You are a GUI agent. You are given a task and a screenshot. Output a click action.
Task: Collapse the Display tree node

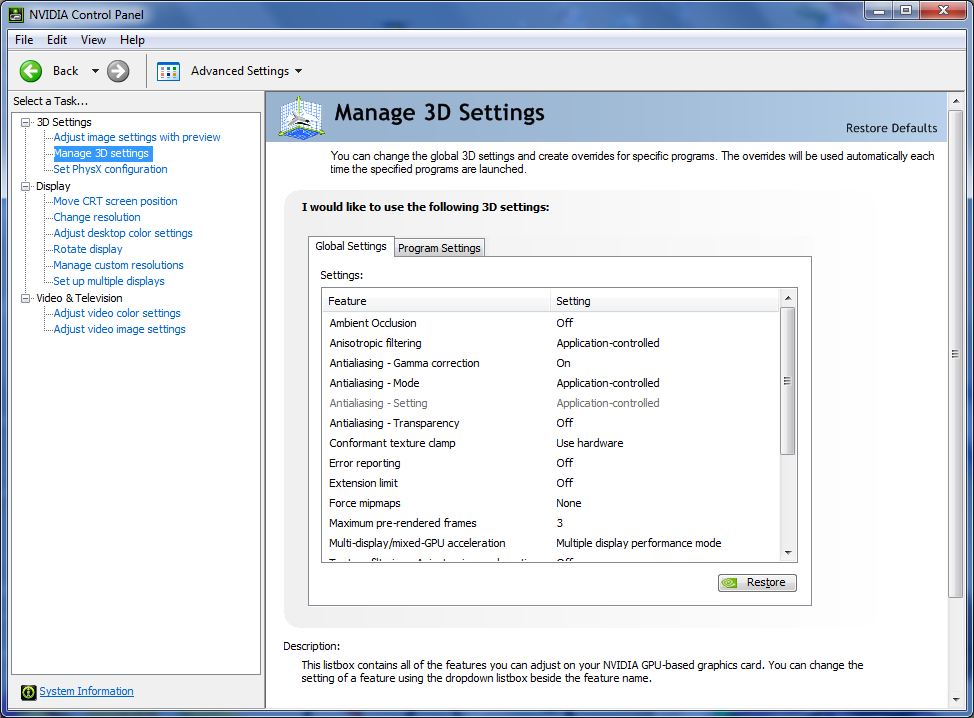click(25, 186)
